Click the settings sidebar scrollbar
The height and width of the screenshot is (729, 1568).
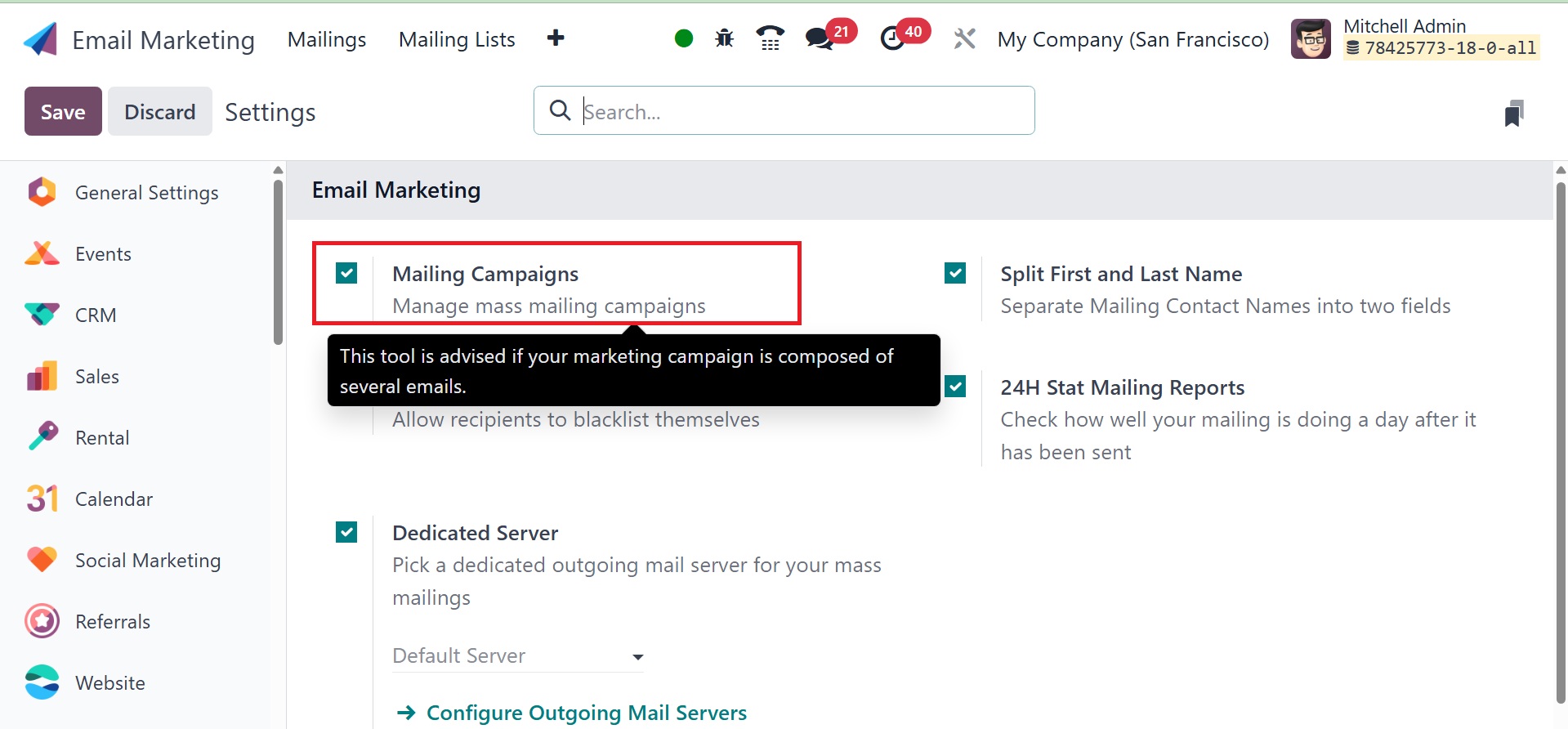point(278,262)
